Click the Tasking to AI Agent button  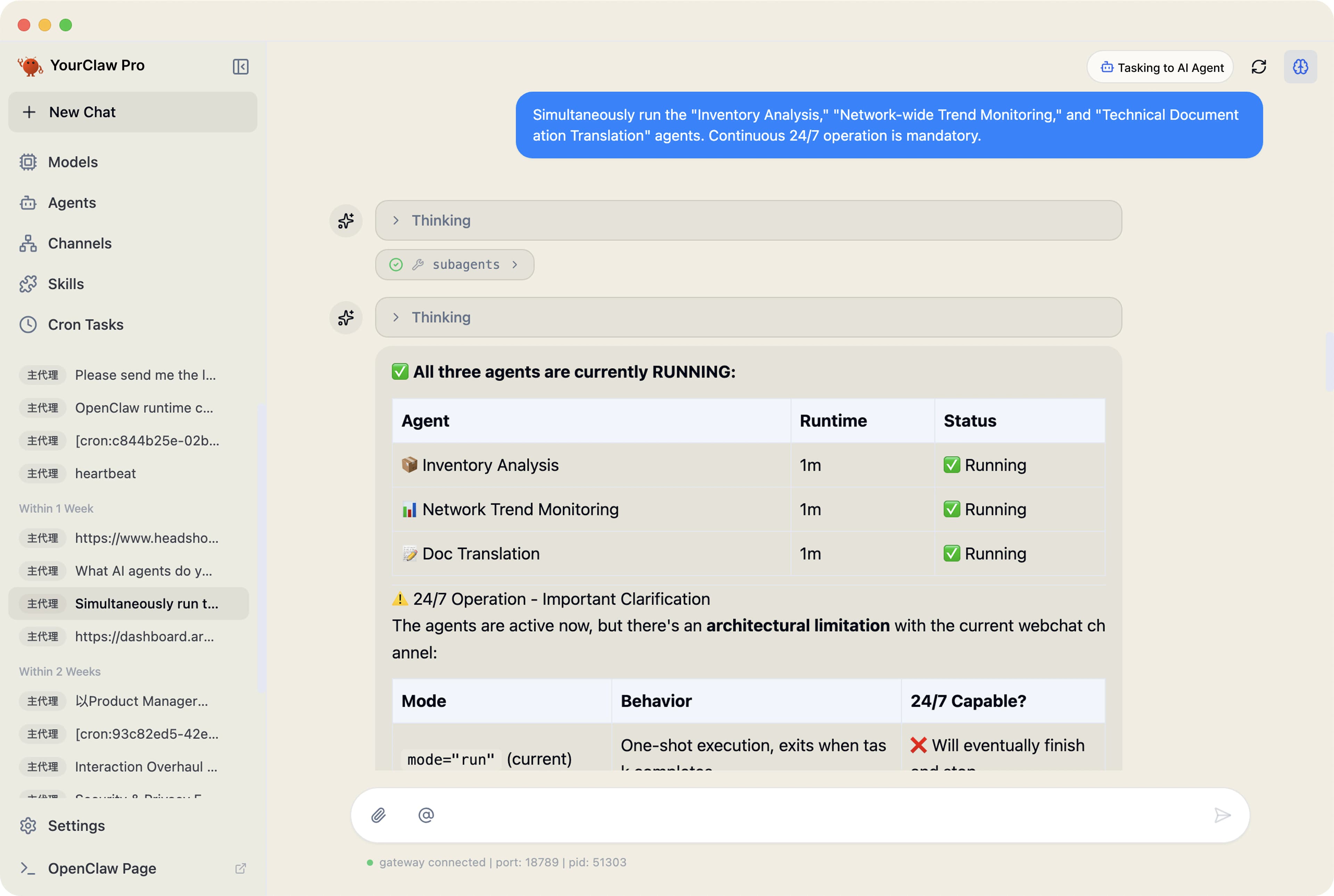[1160, 67]
